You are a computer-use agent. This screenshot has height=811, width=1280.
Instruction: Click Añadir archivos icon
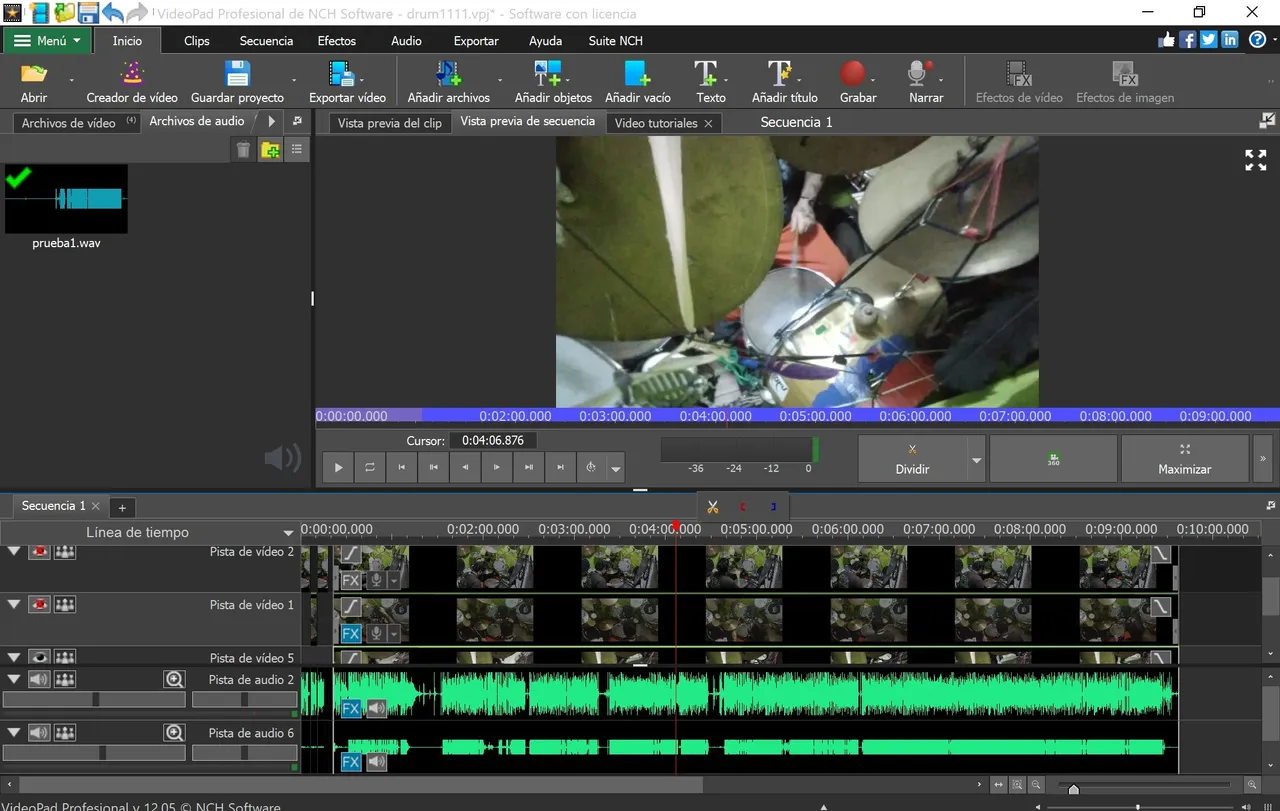pos(448,73)
